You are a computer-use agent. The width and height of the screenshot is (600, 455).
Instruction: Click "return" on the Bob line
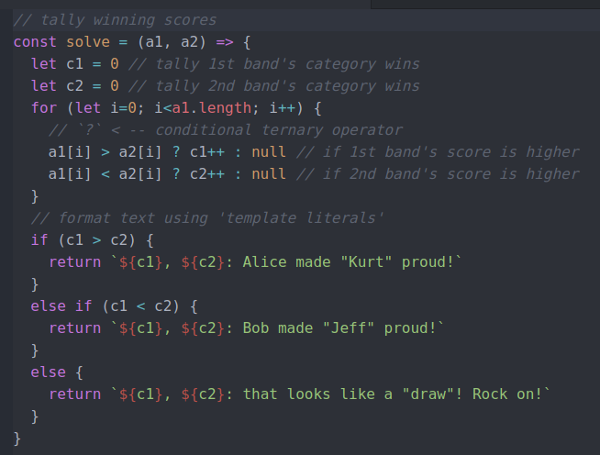click(x=75, y=328)
